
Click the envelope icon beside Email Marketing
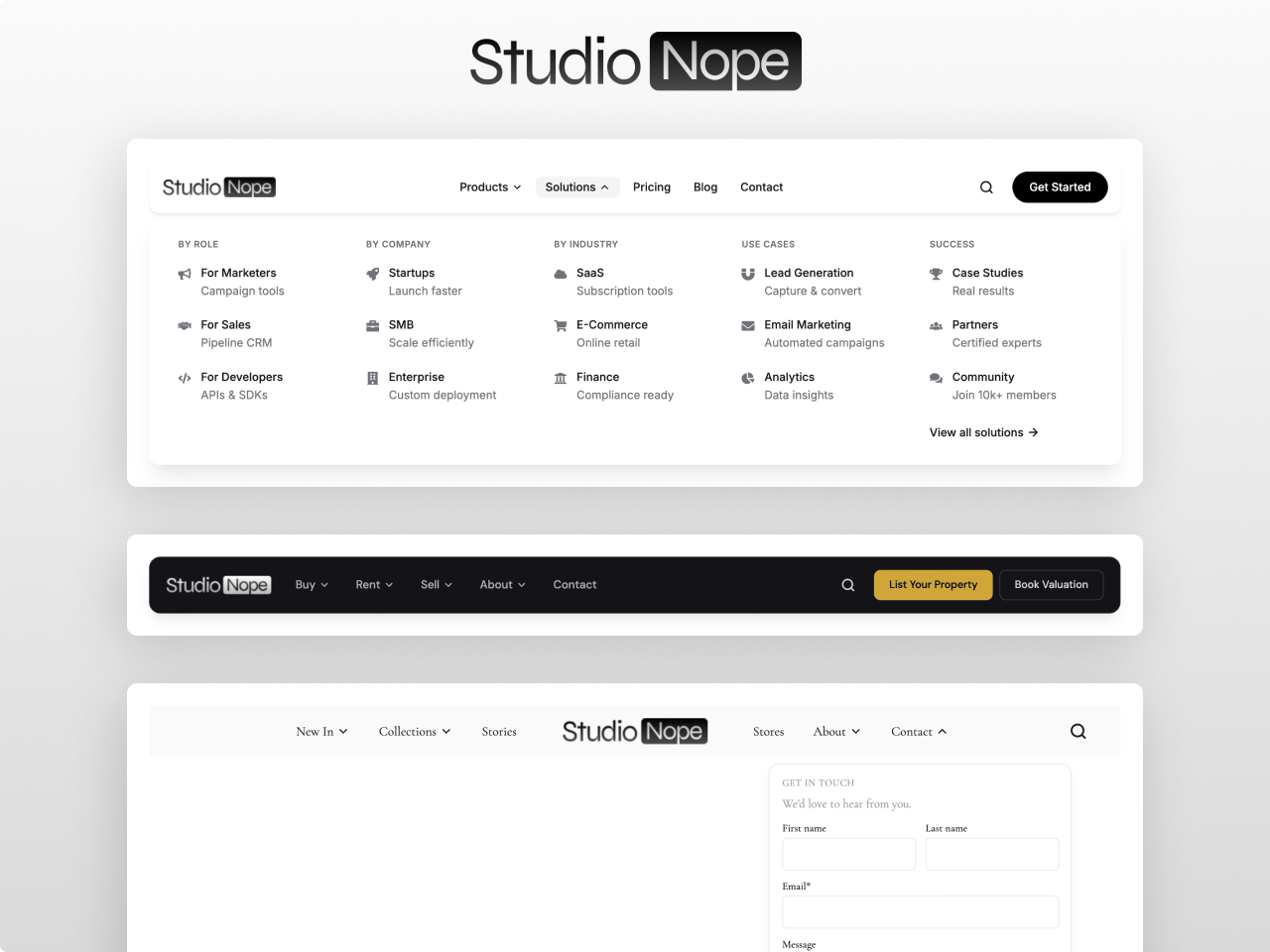748,325
